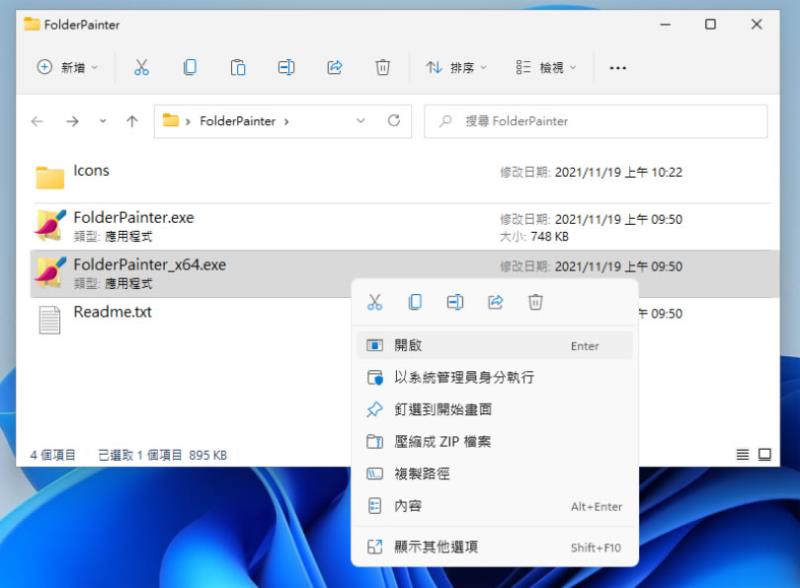Viewport: 800px width, 588px height.
Task: Select the Readme.txt file name
Action: click(x=112, y=311)
